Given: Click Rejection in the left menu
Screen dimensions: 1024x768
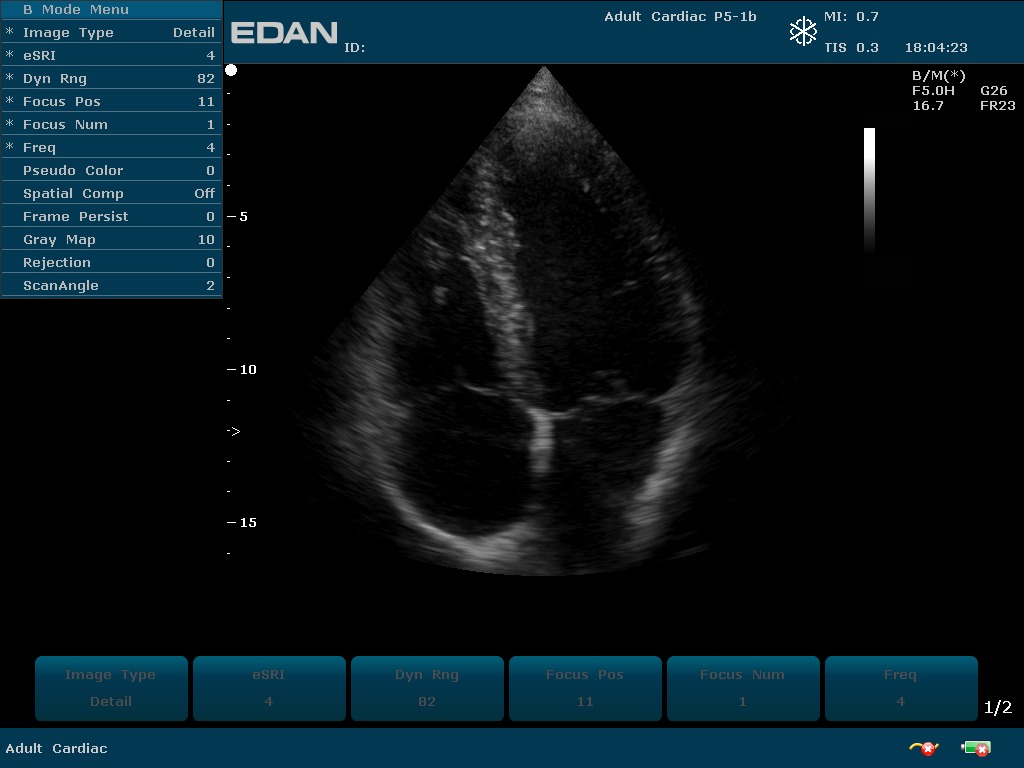Looking at the screenshot, I should [112, 262].
